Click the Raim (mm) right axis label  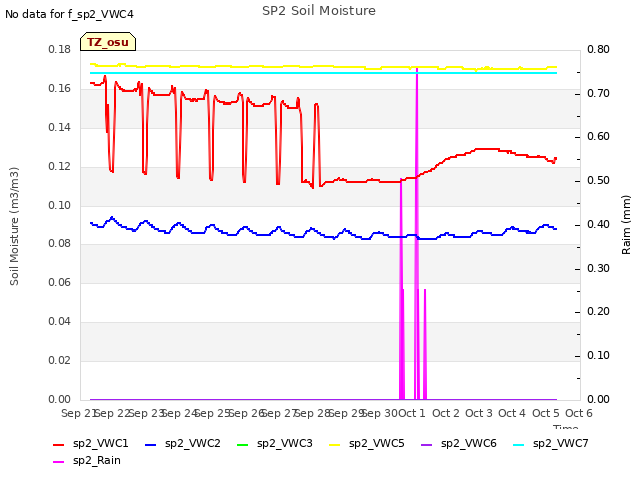tap(626, 225)
